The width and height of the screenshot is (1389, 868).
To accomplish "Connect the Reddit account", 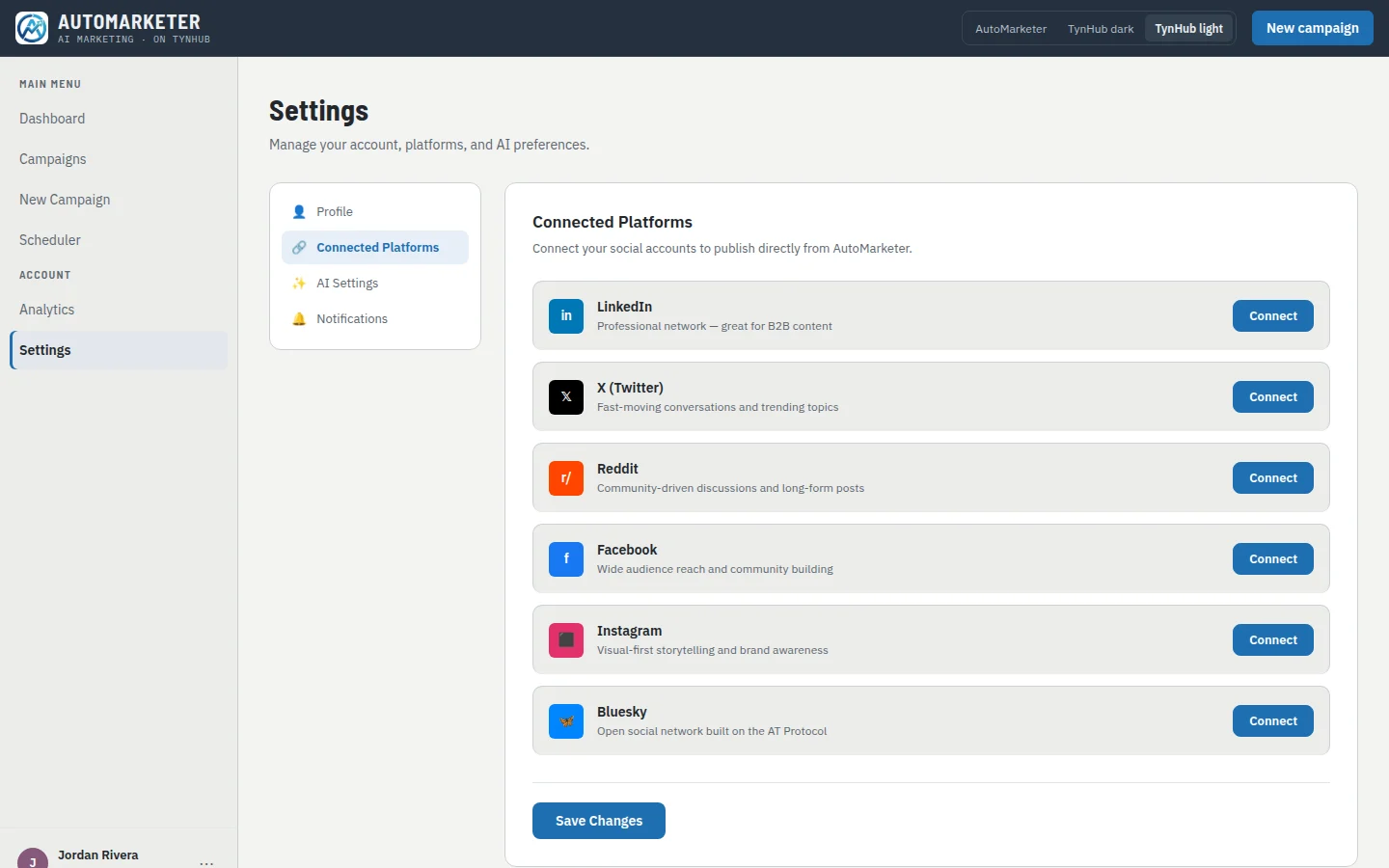I will tap(1273, 477).
